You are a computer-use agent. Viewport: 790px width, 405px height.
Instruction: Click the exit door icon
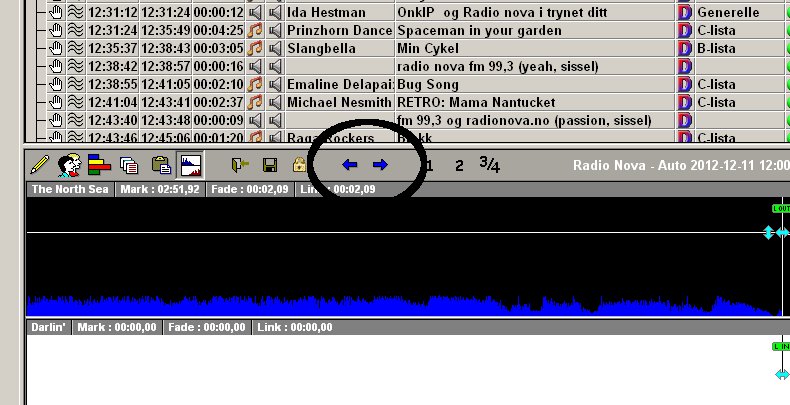pyautogui.click(x=240, y=165)
